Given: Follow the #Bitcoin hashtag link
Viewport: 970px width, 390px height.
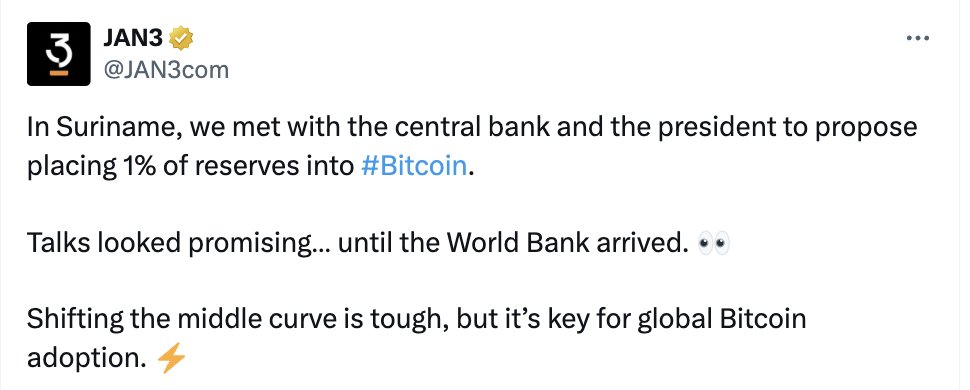Looking at the screenshot, I should (413, 167).
